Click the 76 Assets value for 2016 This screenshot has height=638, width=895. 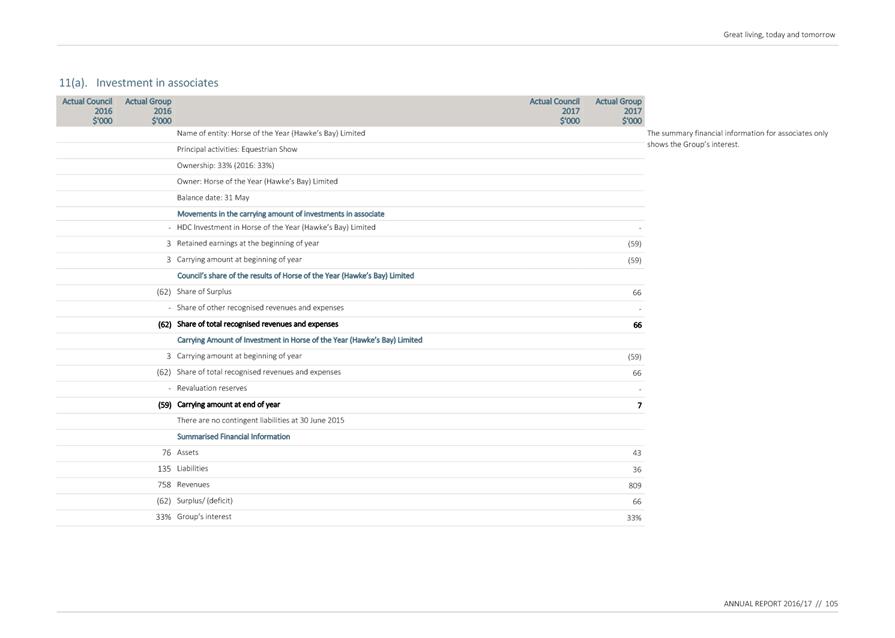click(x=166, y=453)
